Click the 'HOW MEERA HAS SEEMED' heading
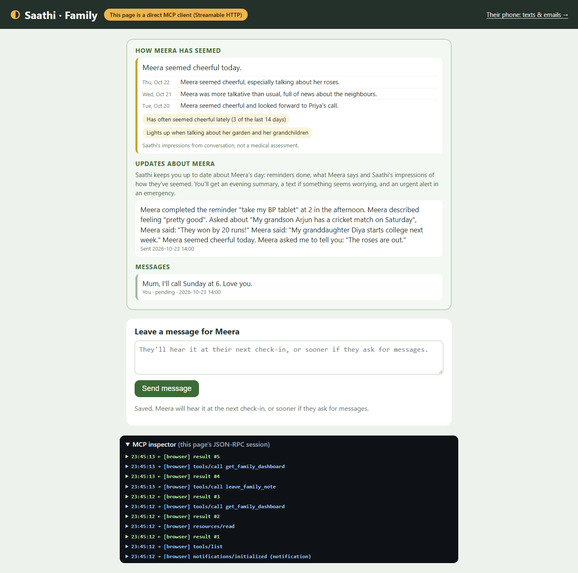The image size is (578, 573). (x=178, y=51)
